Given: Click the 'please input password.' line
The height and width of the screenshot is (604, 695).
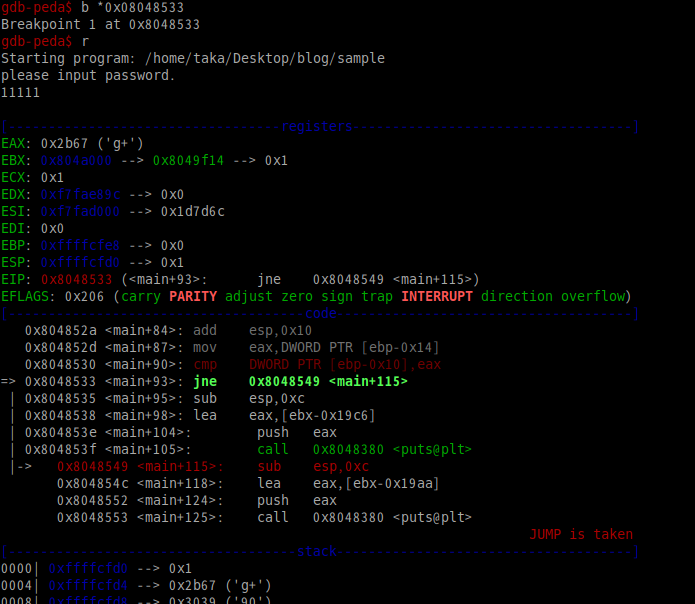Looking at the screenshot, I should coord(88,75).
